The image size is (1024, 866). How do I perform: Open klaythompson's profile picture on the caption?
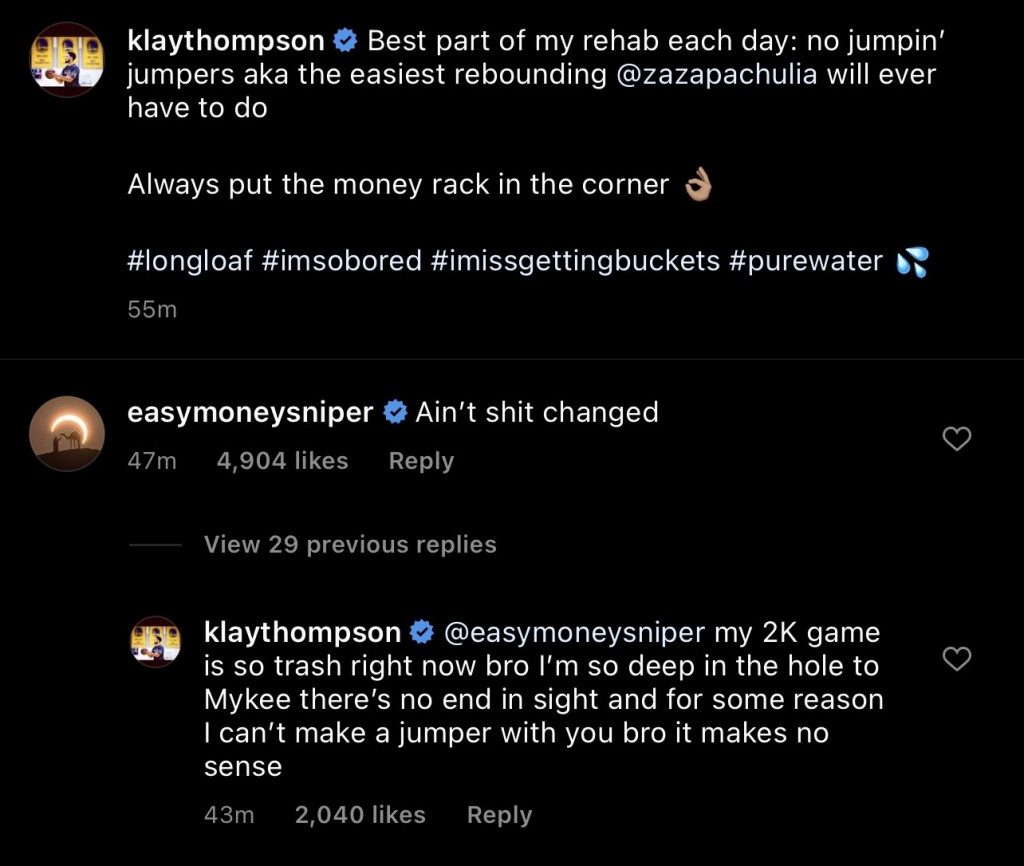coord(67,59)
